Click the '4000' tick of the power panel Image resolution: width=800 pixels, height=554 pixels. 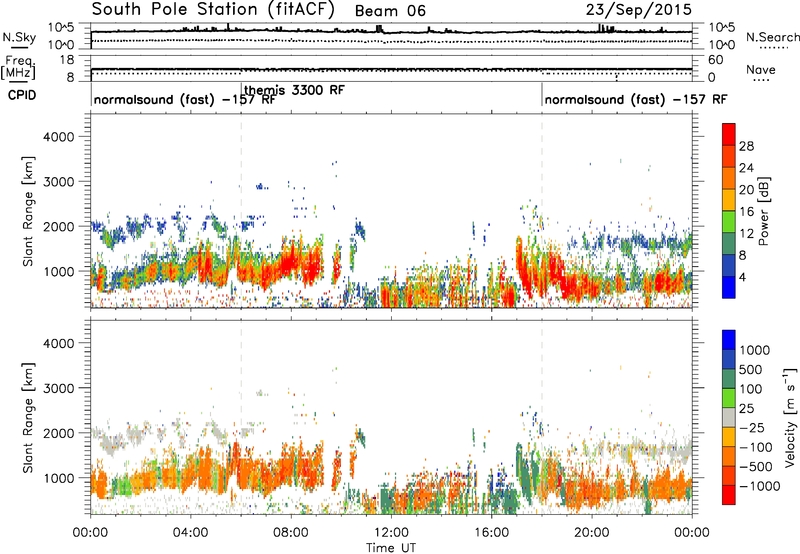[x=58, y=137]
